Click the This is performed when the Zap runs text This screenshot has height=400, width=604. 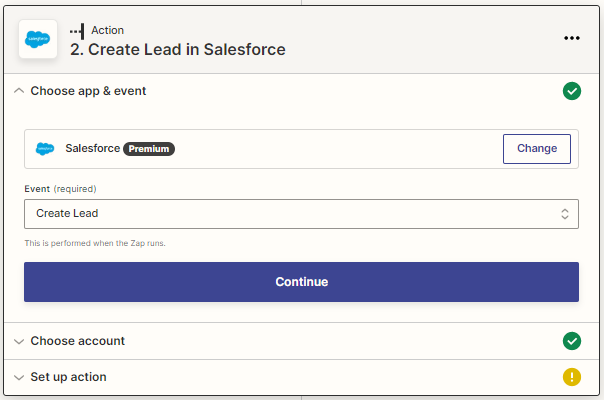tap(95, 243)
